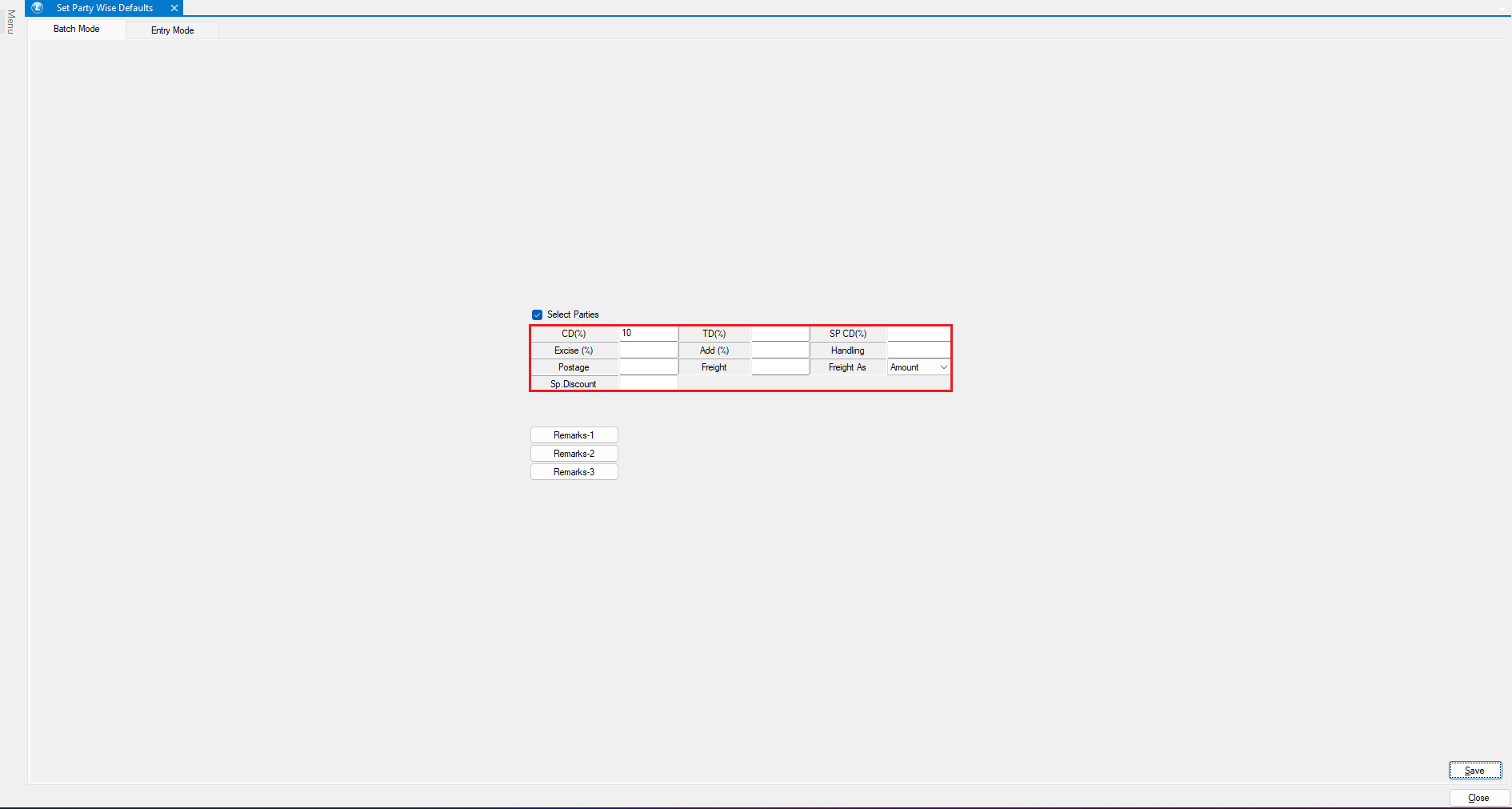Open the vertical Menu sidebar

(10, 22)
